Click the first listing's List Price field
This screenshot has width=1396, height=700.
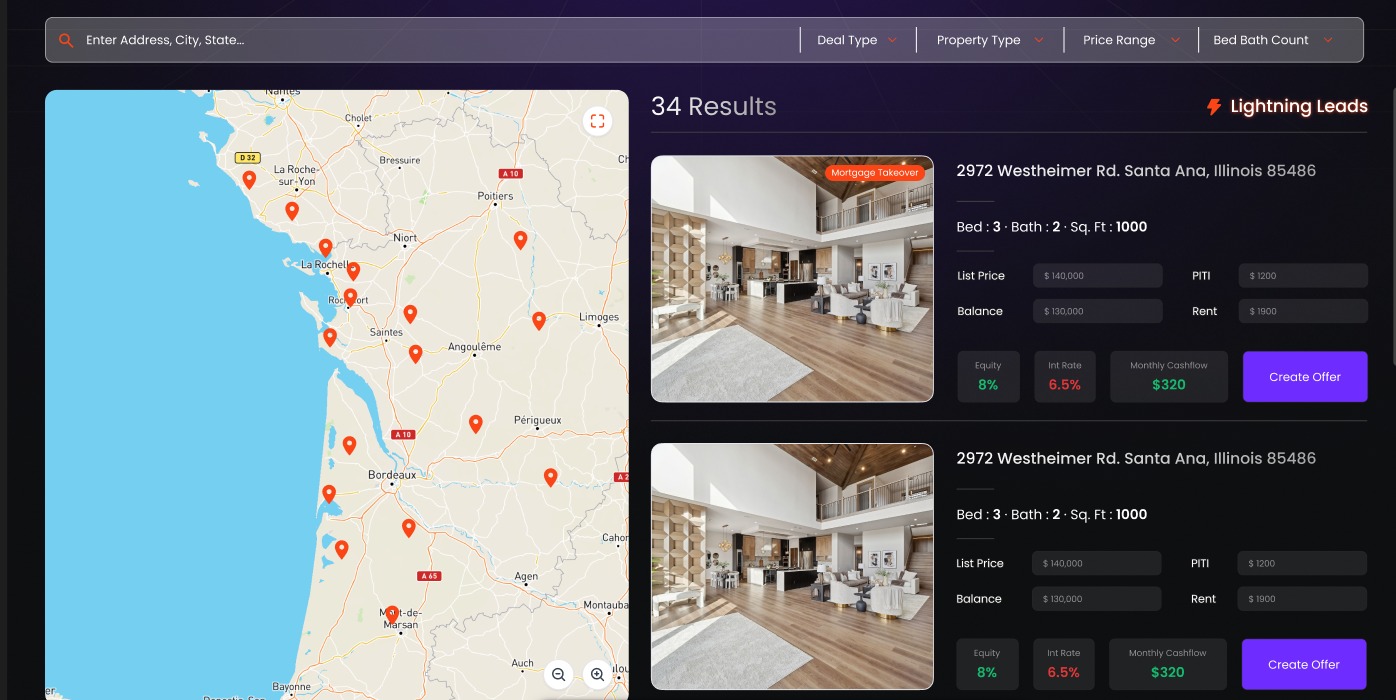coord(1097,276)
